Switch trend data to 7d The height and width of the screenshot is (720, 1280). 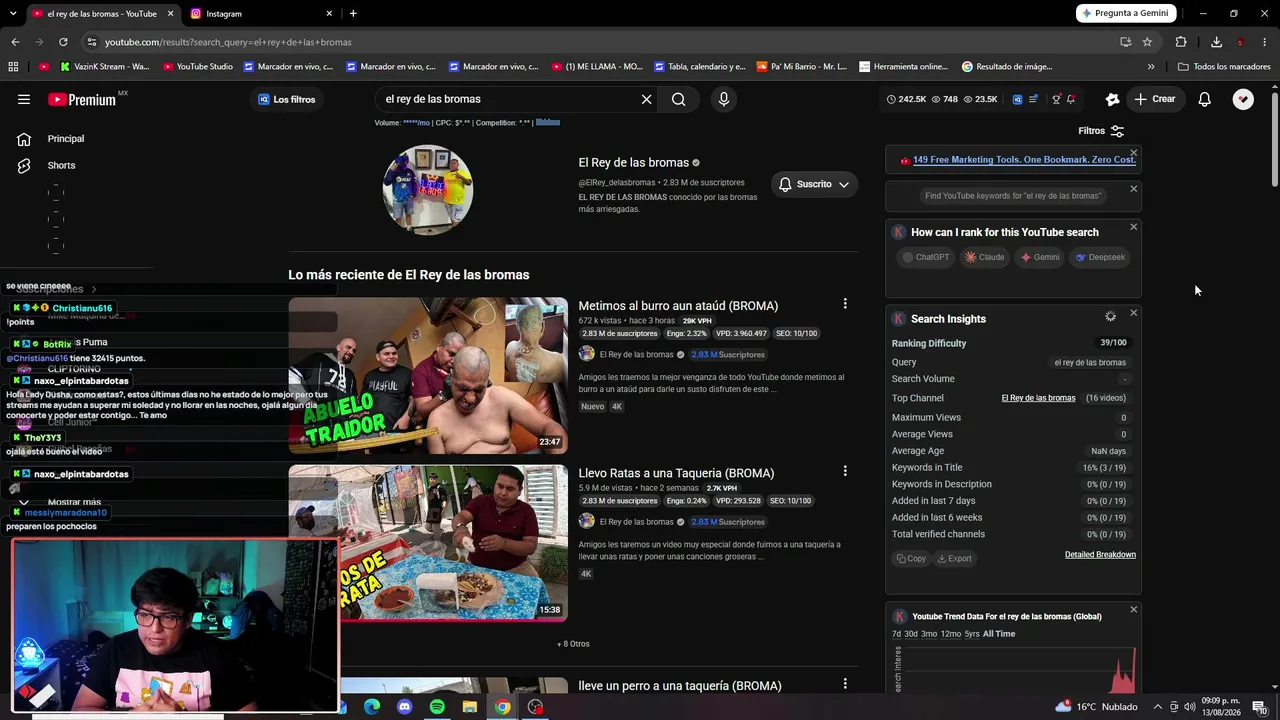tap(896, 634)
